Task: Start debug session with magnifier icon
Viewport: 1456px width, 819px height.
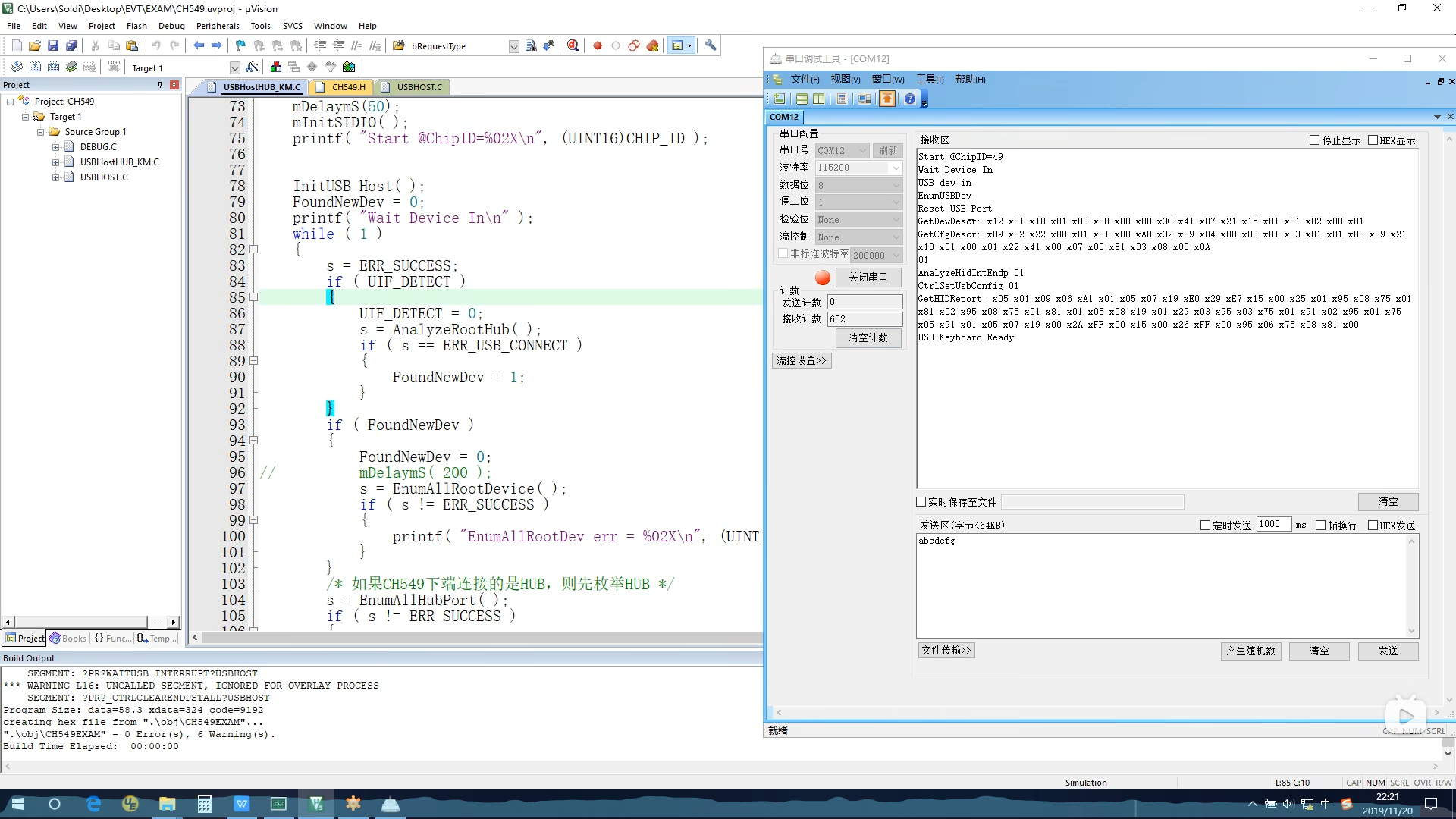Action: pos(573,46)
